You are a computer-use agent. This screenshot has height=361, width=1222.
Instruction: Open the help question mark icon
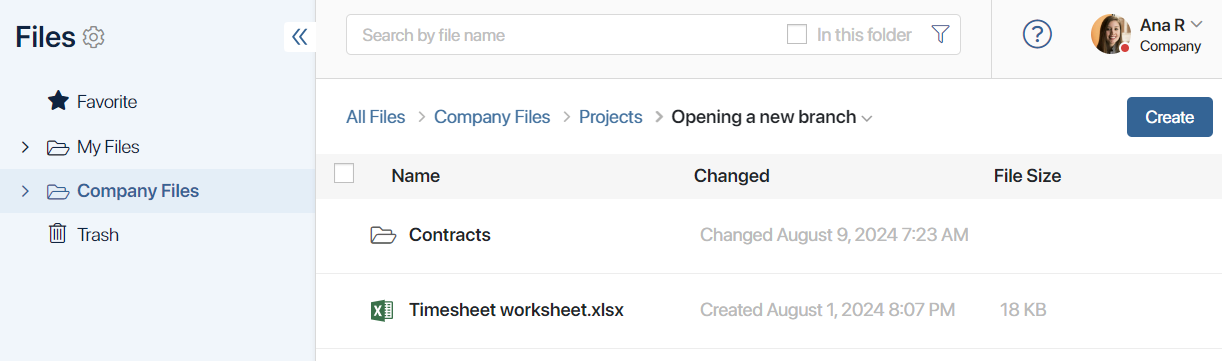pyautogui.click(x=1038, y=35)
